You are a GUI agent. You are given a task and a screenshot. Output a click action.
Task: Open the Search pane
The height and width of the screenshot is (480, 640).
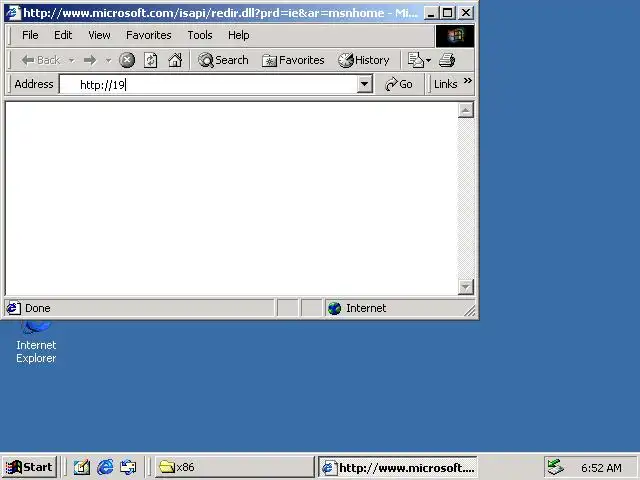coord(223,60)
